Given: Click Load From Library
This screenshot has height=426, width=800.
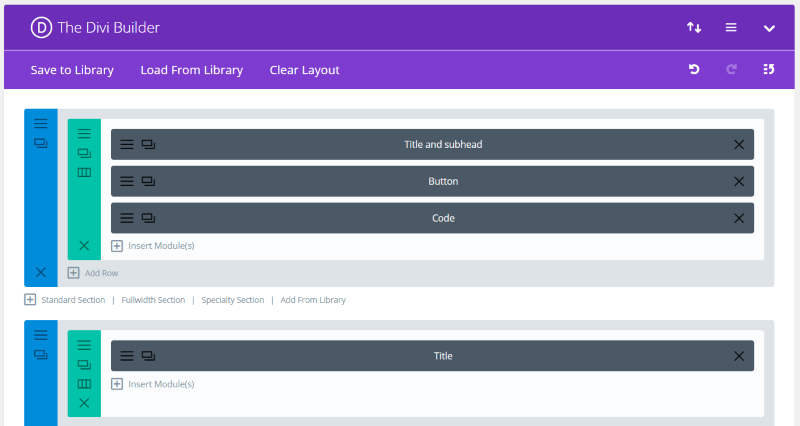Looking at the screenshot, I should [192, 70].
